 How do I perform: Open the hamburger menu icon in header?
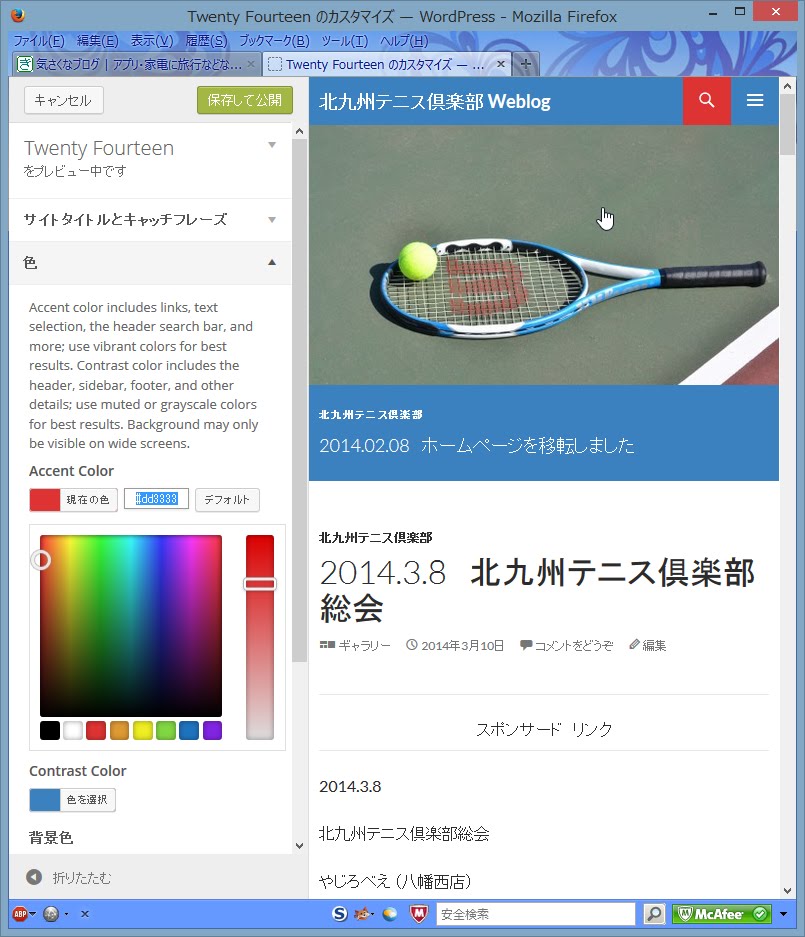tap(755, 100)
